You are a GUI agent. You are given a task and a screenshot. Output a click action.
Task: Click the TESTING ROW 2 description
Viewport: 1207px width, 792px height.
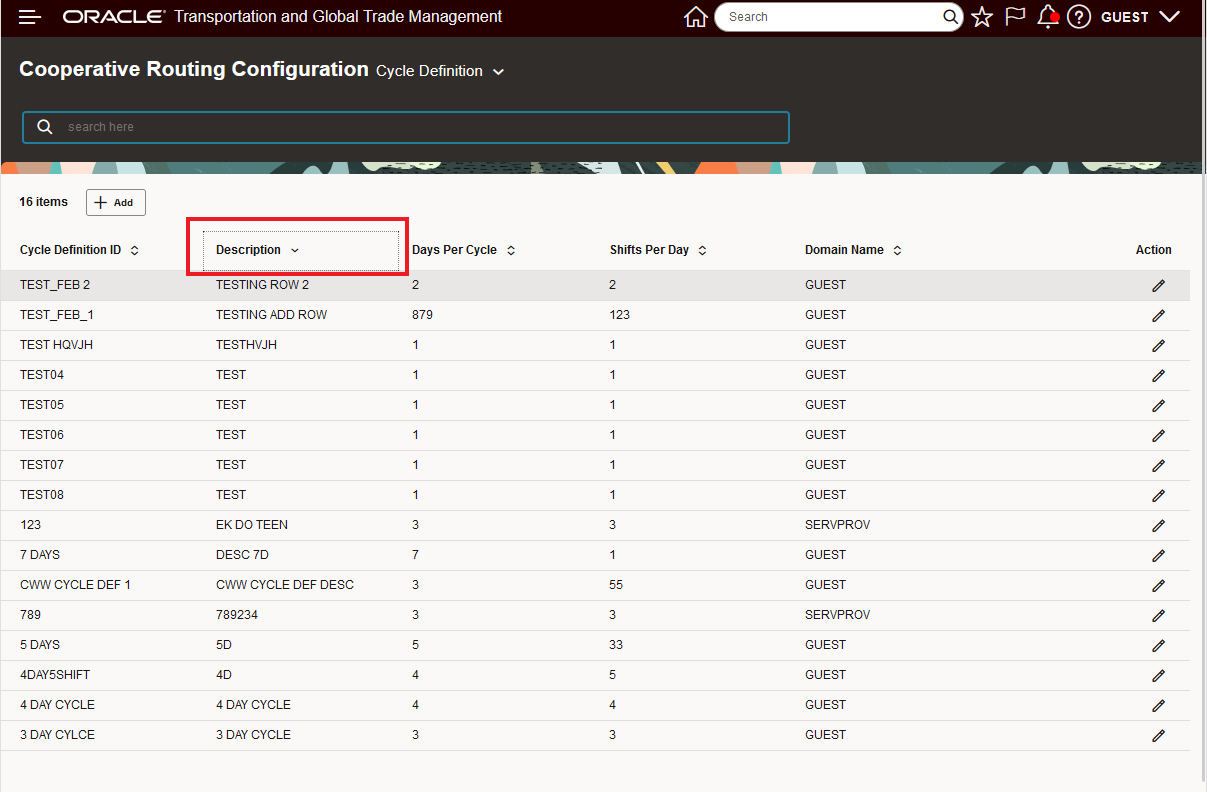coord(262,285)
